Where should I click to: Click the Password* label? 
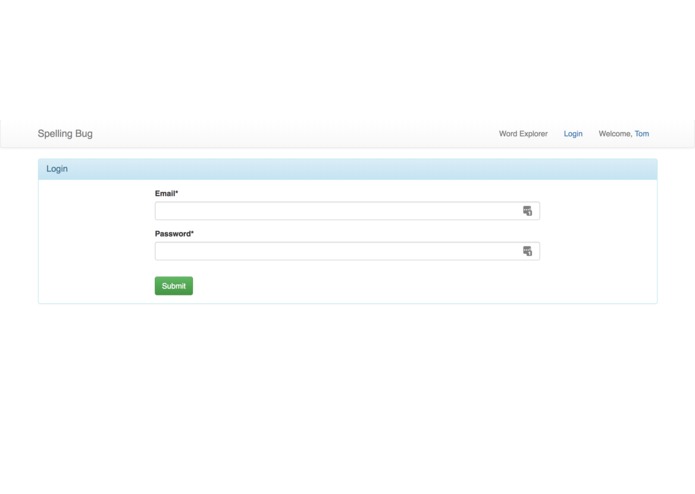pyautogui.click(x=174, y=233)
